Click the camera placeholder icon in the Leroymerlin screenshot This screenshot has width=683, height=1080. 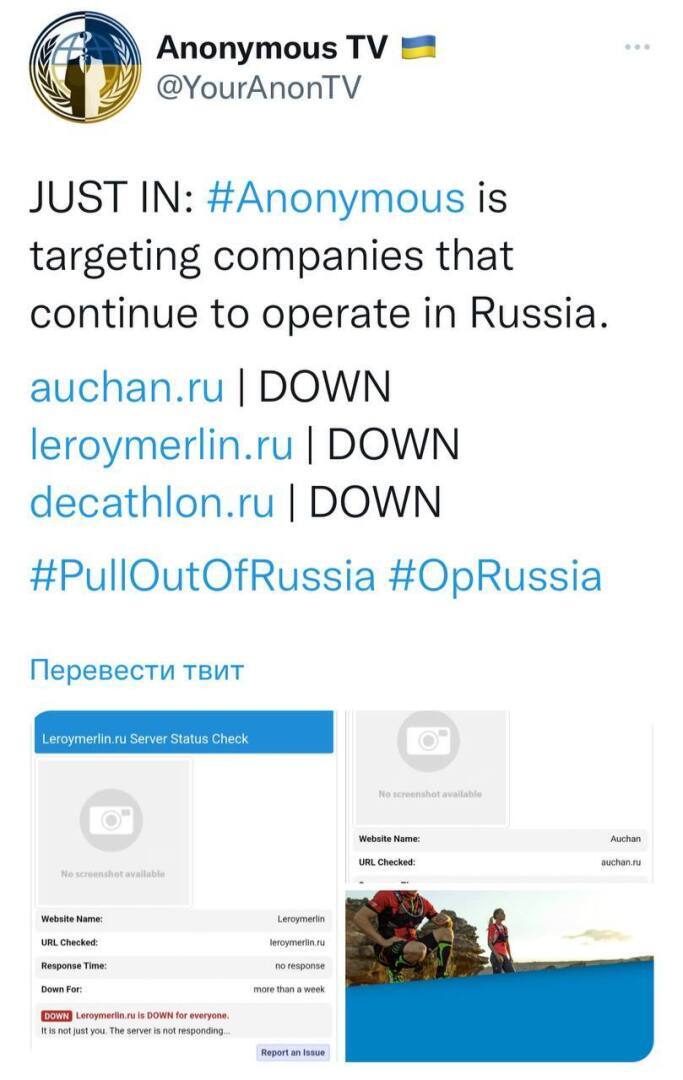pyautogui.click(x=111, y=820)
